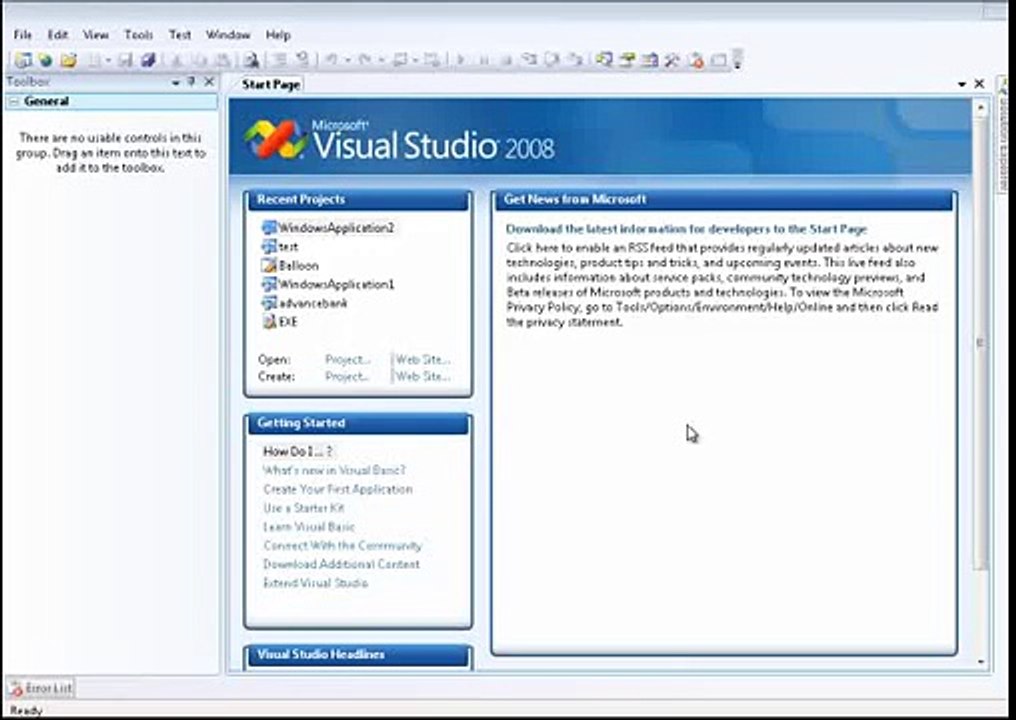Click the Cut scissors icon
Image resolution: width=1016 pixels, height=720 pixels.
tap(176, 60)
